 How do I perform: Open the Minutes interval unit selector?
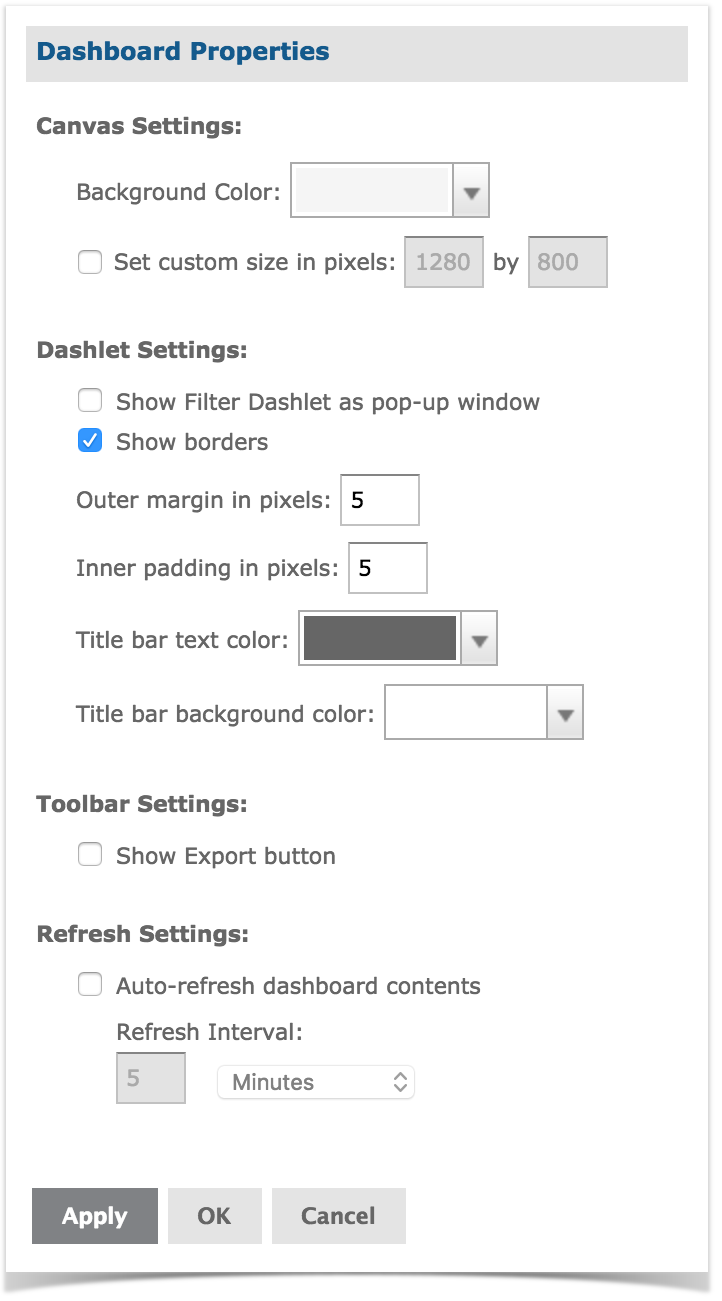[x=316, y=1082]
